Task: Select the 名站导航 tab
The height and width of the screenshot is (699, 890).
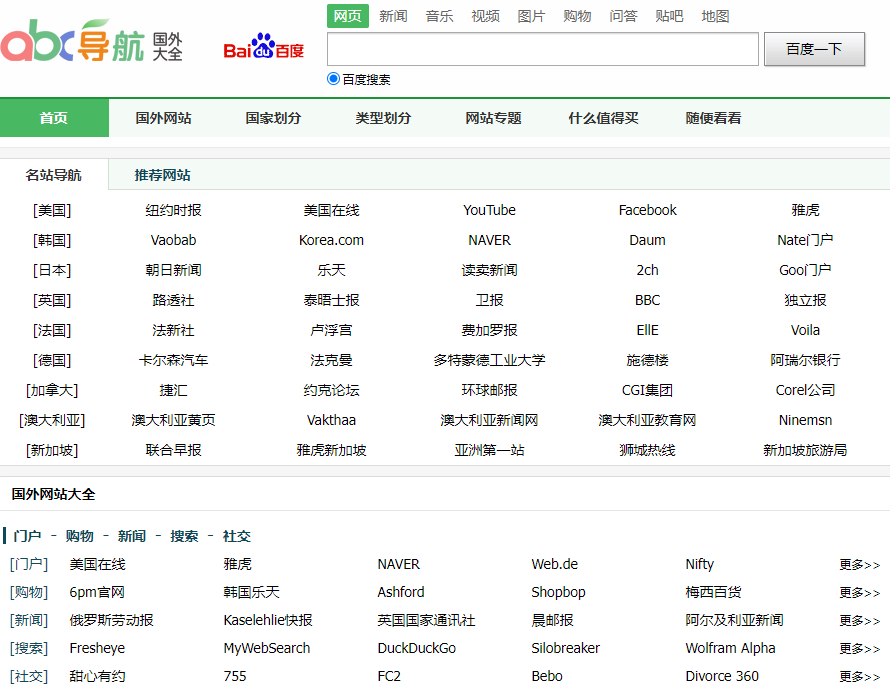Action: pos(53,174)
